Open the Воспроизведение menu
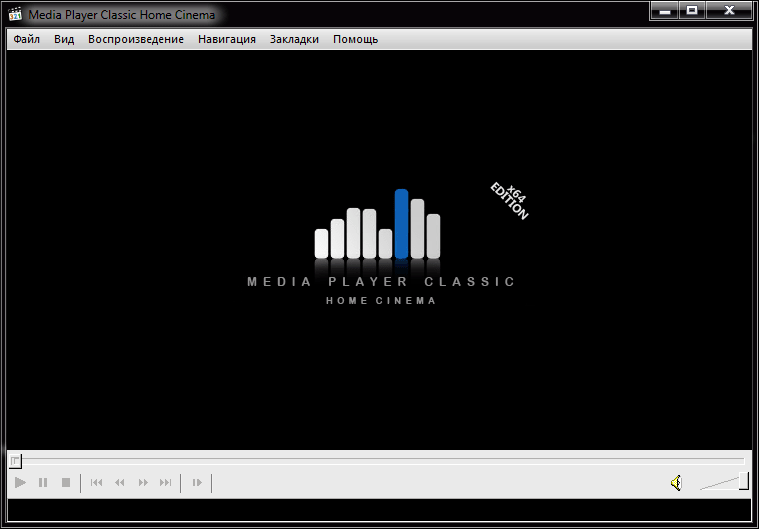This screenshot has height=529, width=759. [136, 39]
